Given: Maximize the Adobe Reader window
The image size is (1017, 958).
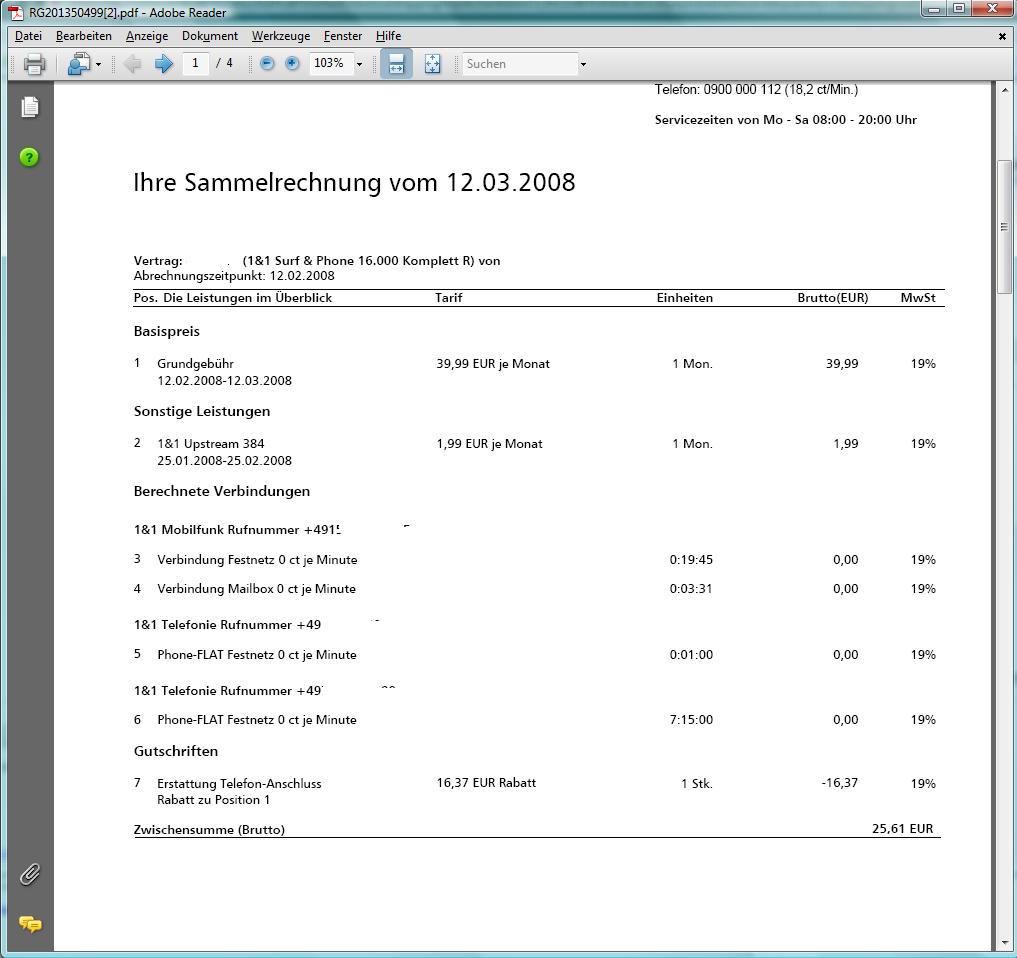Looking at the screenshot, I should (x=959, y=9).
